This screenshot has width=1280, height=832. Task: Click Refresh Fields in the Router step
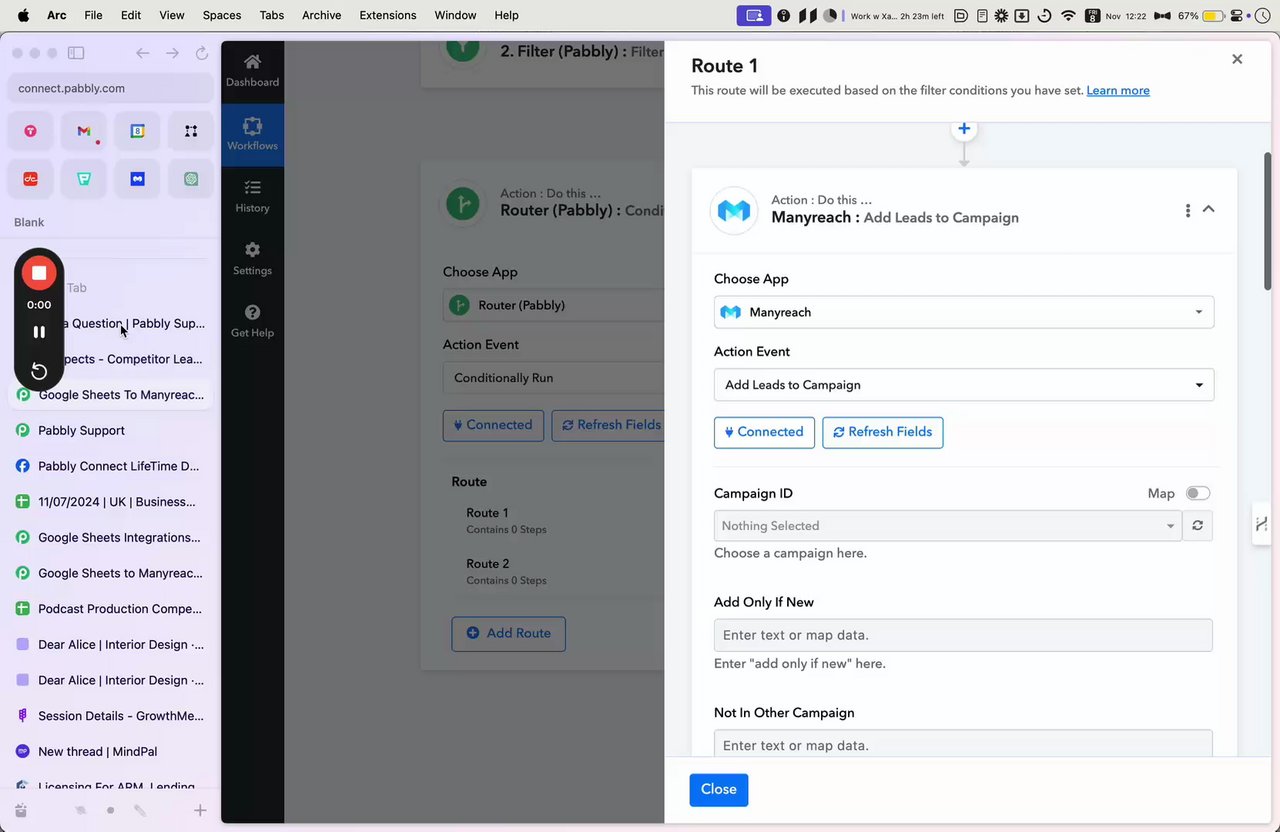tap(608, 425)
